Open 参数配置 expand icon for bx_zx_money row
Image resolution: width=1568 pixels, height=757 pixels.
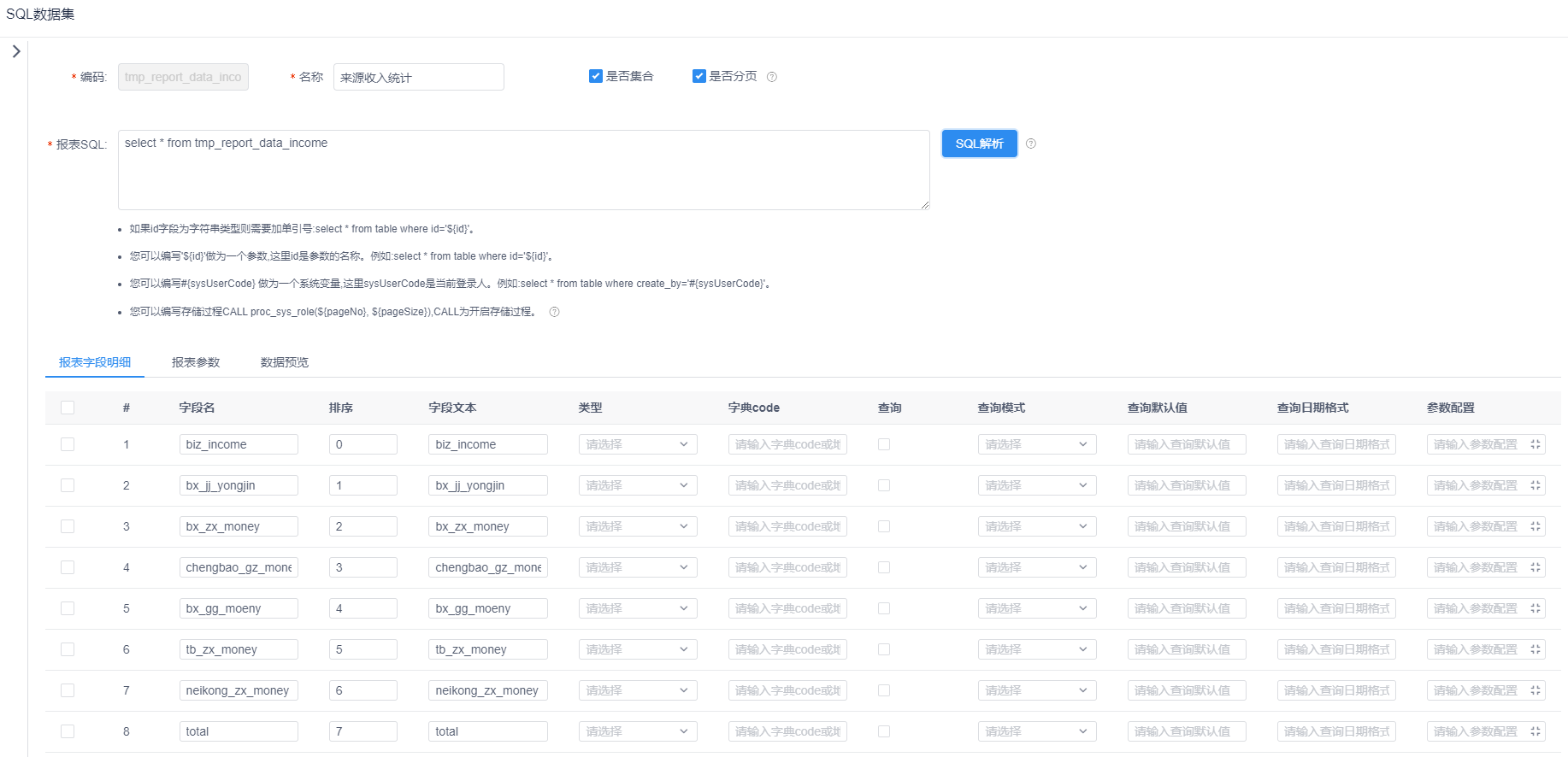1536,526
